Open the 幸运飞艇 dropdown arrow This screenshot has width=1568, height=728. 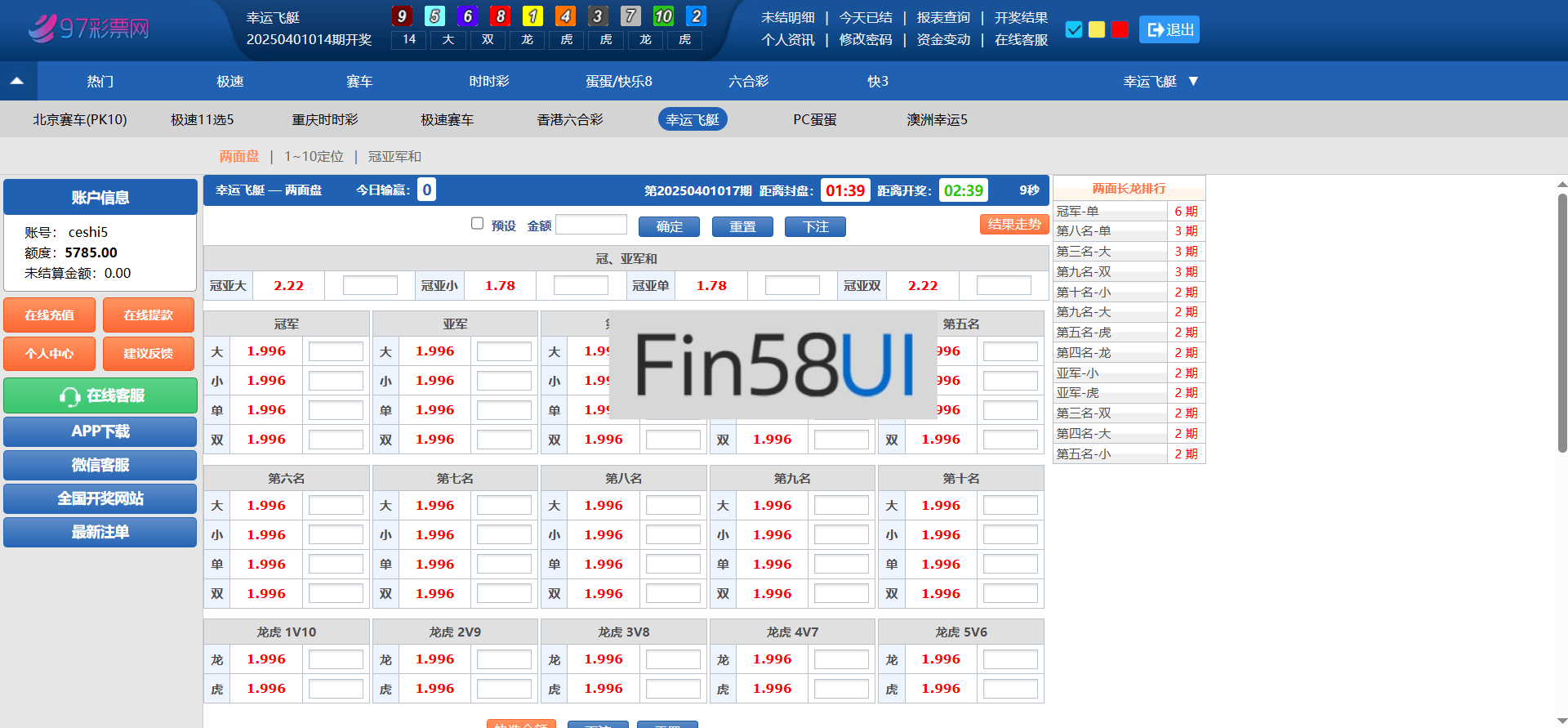1193,81
